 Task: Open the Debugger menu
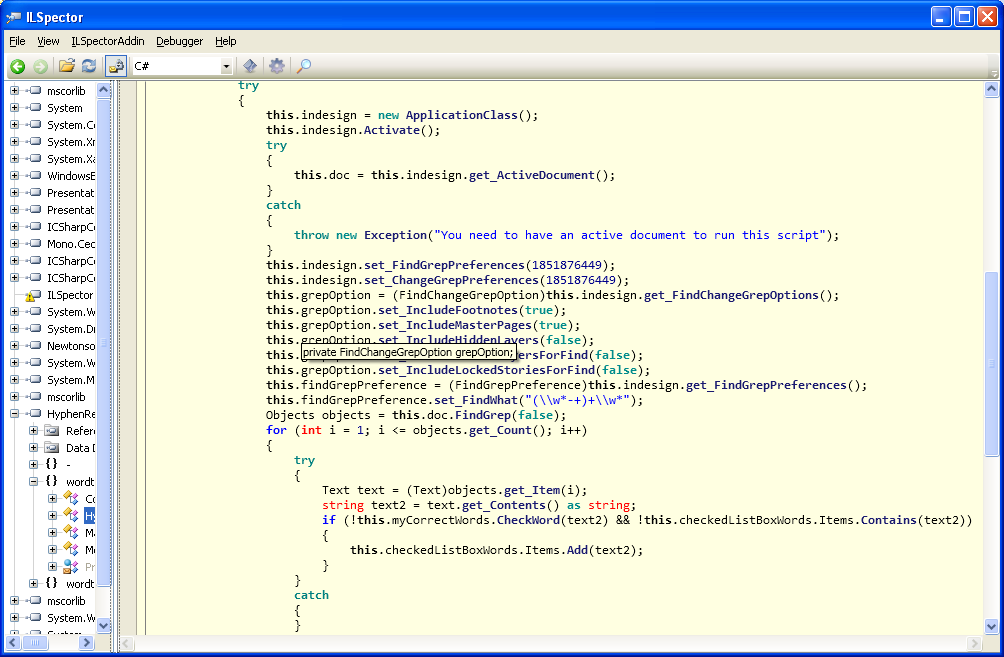(x=179, y=41)
